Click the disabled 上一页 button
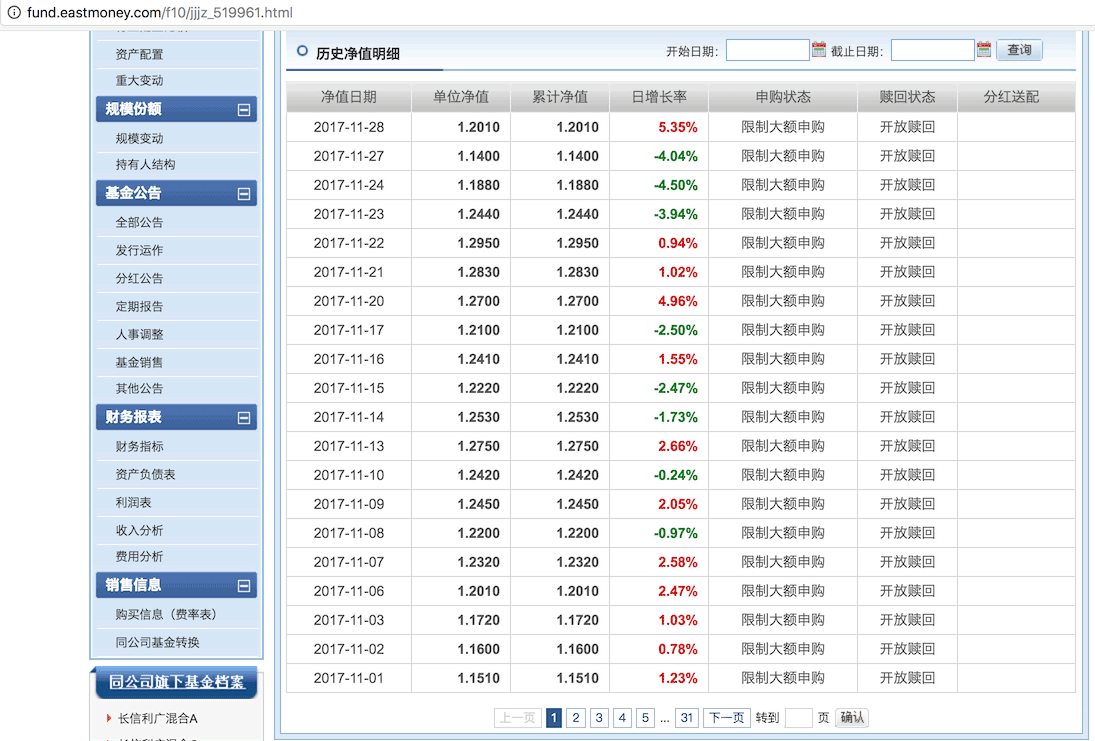The width and height of the screenshot is (1095, 741). point(517,717)
